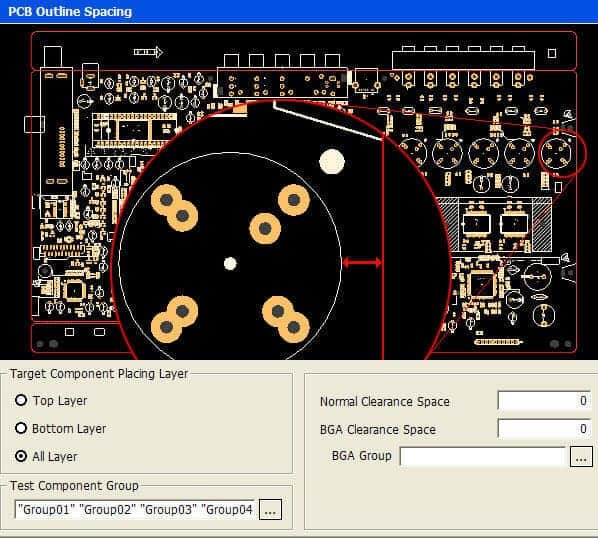The image size is (598, 538).
Task: Select the Bottom Layer radio button
Action: pyautogui.click(x=21, y=428)
